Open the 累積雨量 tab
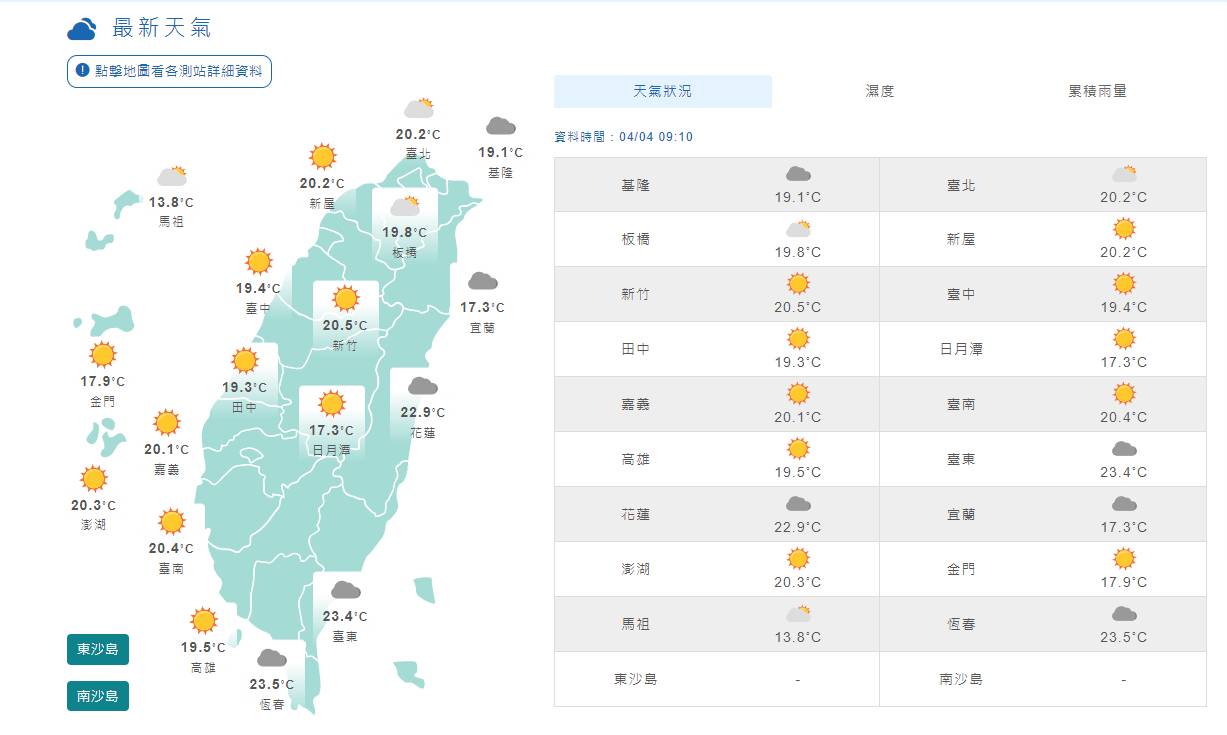The width and height of the screenshot is (1227, 735). [1097, 91]
